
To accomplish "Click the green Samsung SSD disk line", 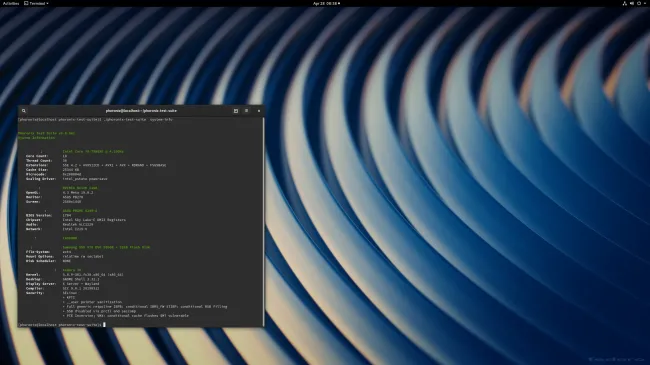I will (x=106, y=247).
